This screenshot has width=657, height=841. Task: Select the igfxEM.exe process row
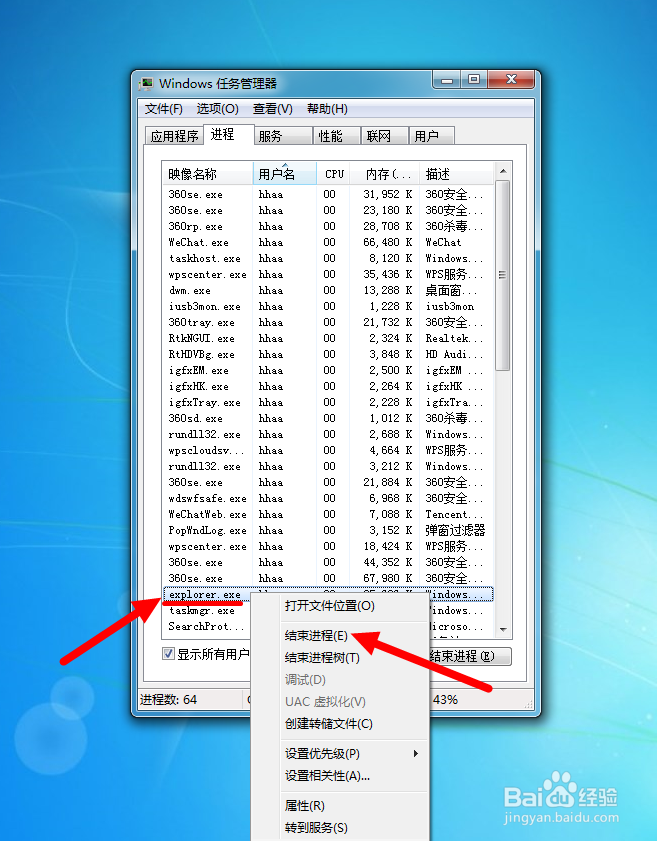[x=328, y=370]
